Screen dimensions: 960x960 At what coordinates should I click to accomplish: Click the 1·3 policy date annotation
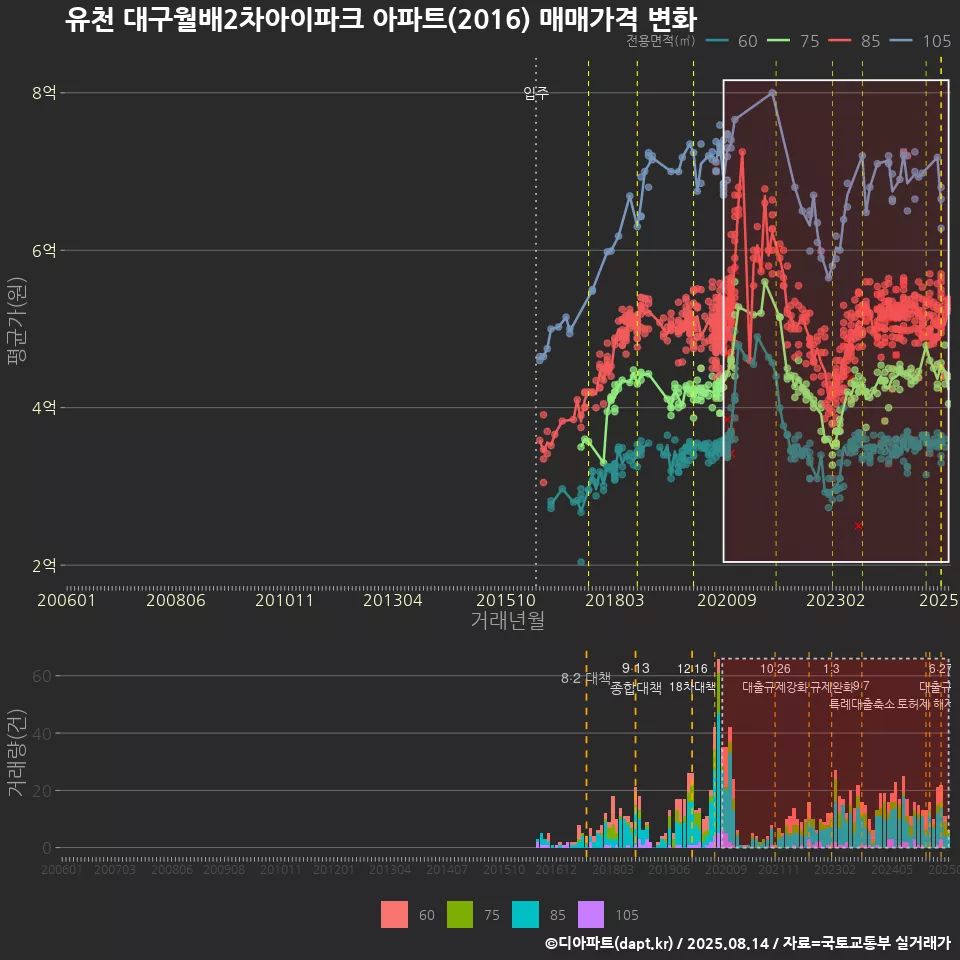coord(831,669)
